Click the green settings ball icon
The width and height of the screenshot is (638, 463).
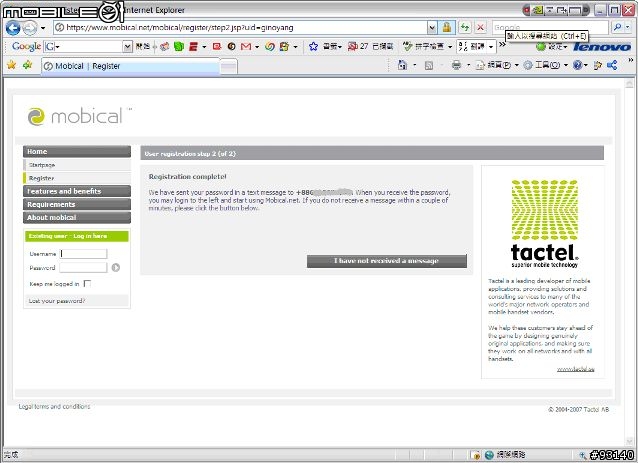click(540, 47)
